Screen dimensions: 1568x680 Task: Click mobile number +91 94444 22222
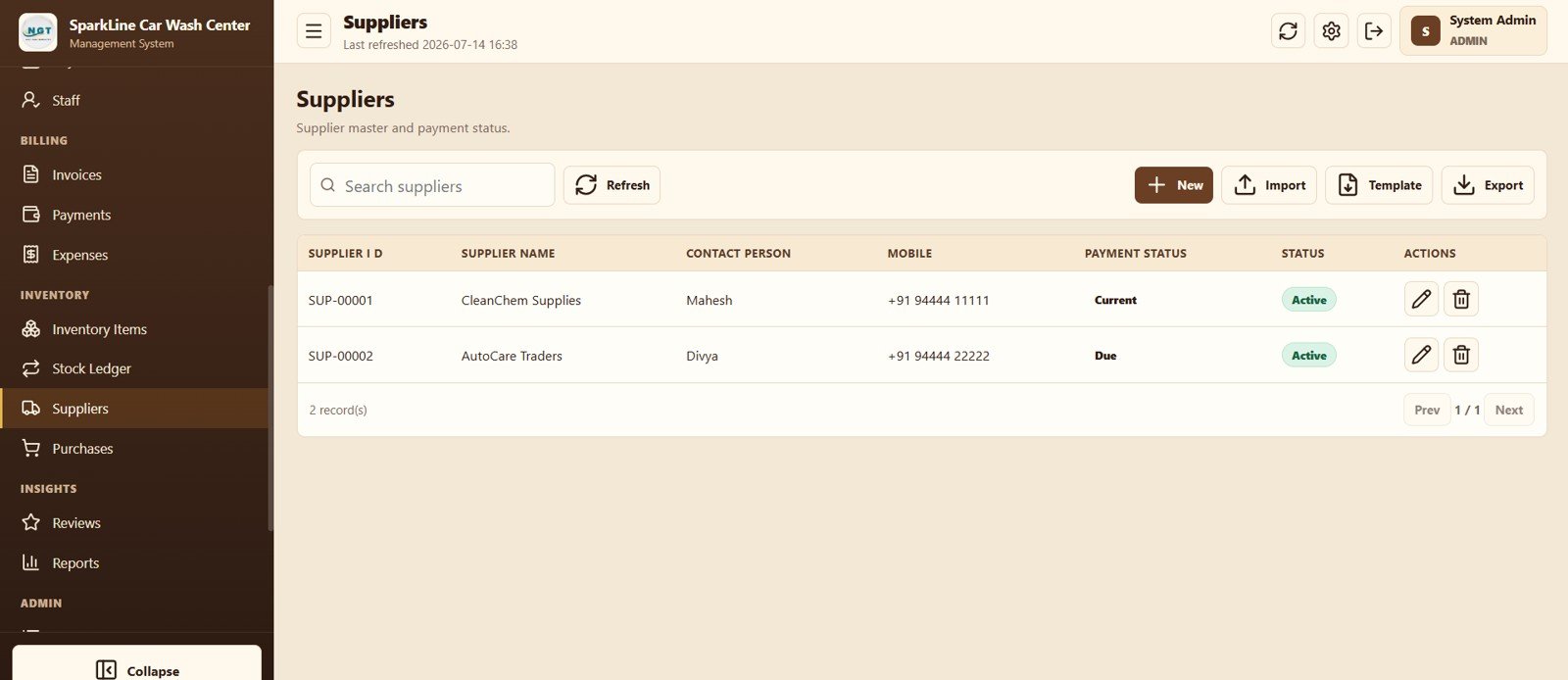[938, 356]
